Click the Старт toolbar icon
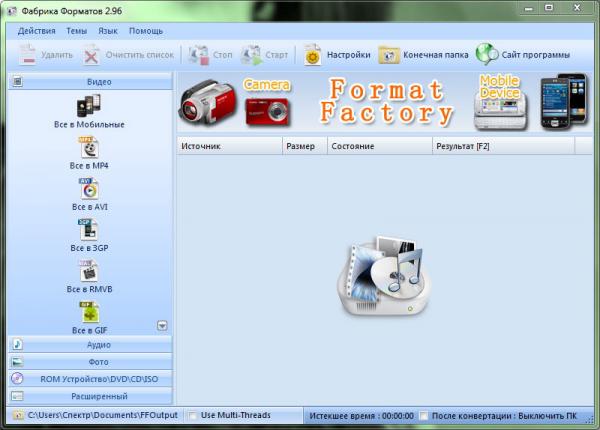 (x=251, y=55)
